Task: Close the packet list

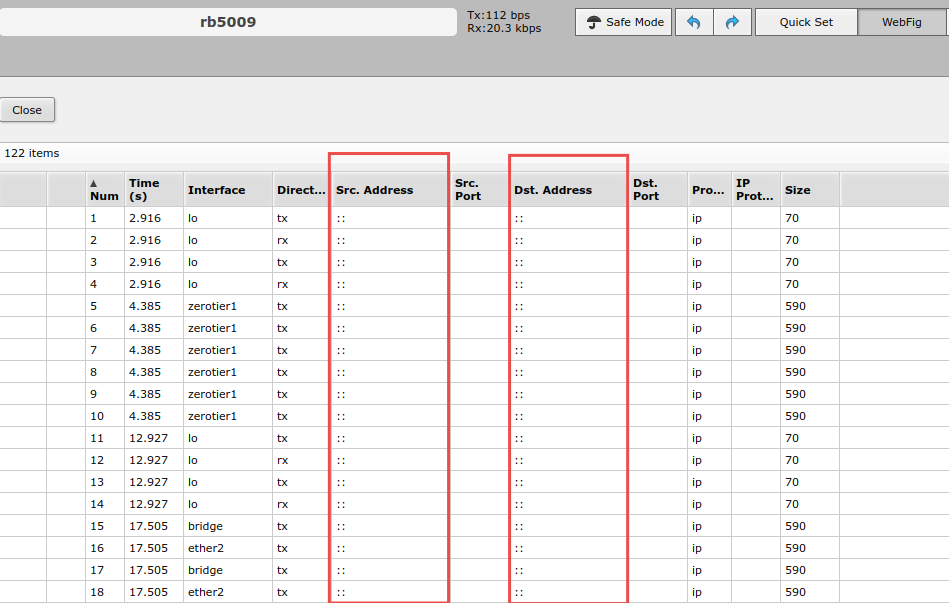Action: pyautogui.click(x=27, y=110)
